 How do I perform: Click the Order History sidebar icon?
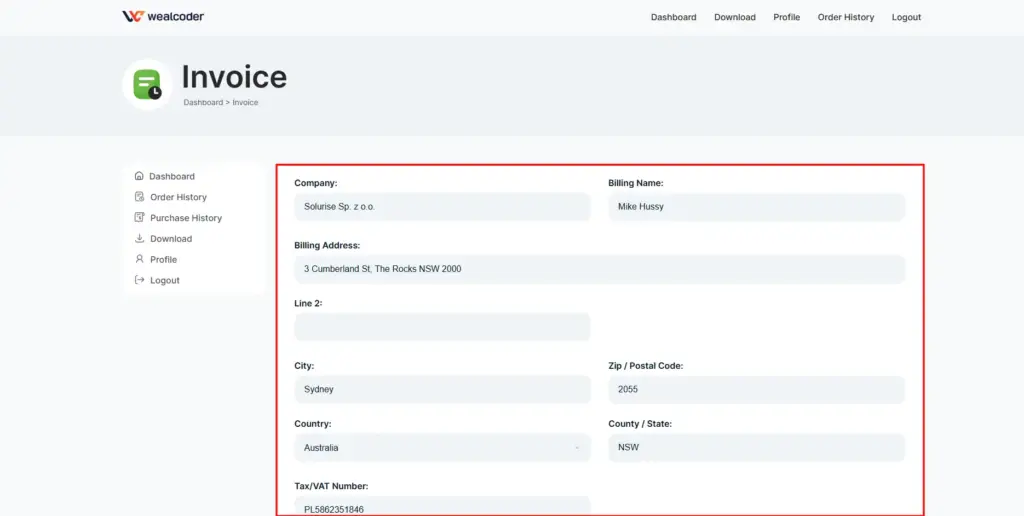(139, 197)
